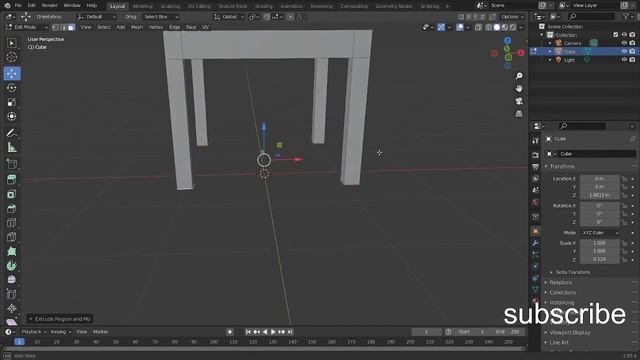The image size is (640, 360).
Task: Select the Smooth tool
Action: coord(11,280)
